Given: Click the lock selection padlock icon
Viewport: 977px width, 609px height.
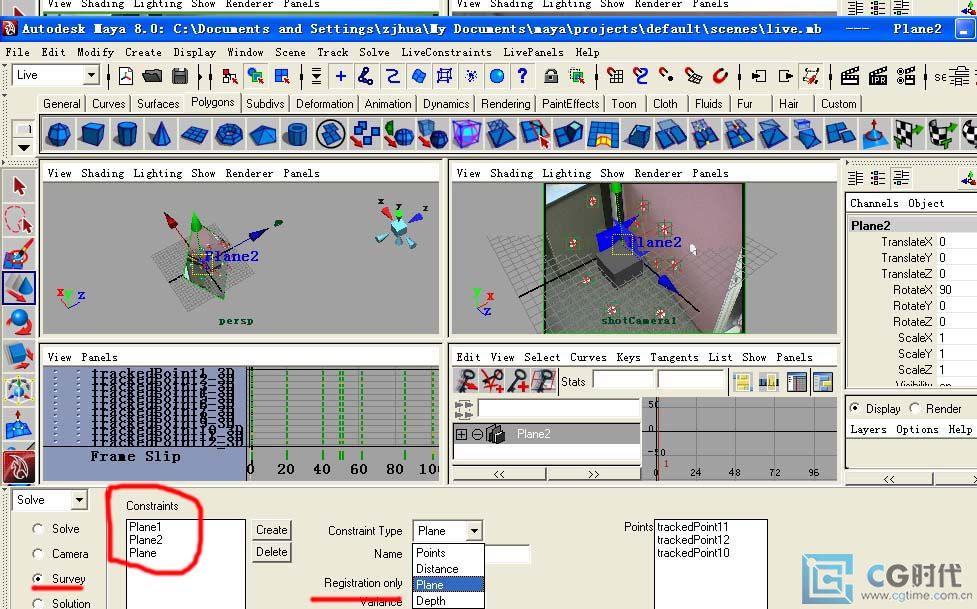Looking at the screenshot, I should 551,76.
